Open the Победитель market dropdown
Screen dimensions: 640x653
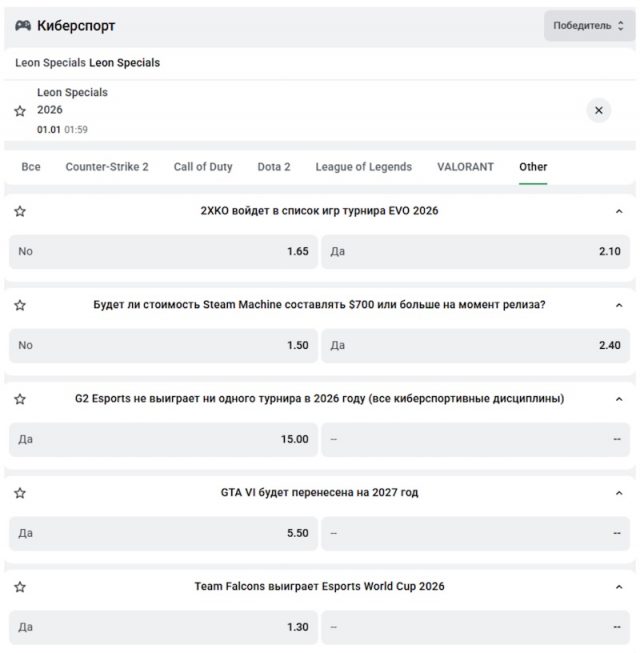589,26
